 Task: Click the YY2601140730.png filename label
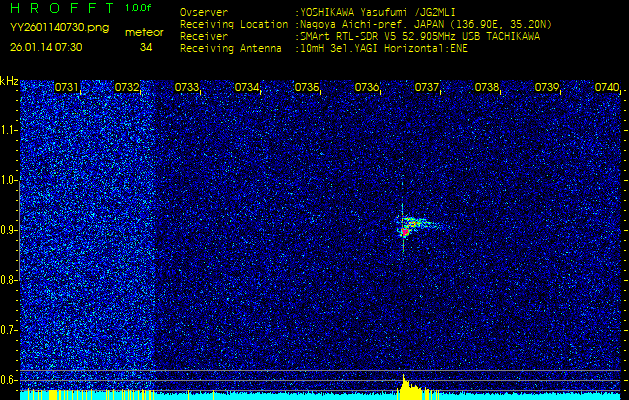click(46, 30)
